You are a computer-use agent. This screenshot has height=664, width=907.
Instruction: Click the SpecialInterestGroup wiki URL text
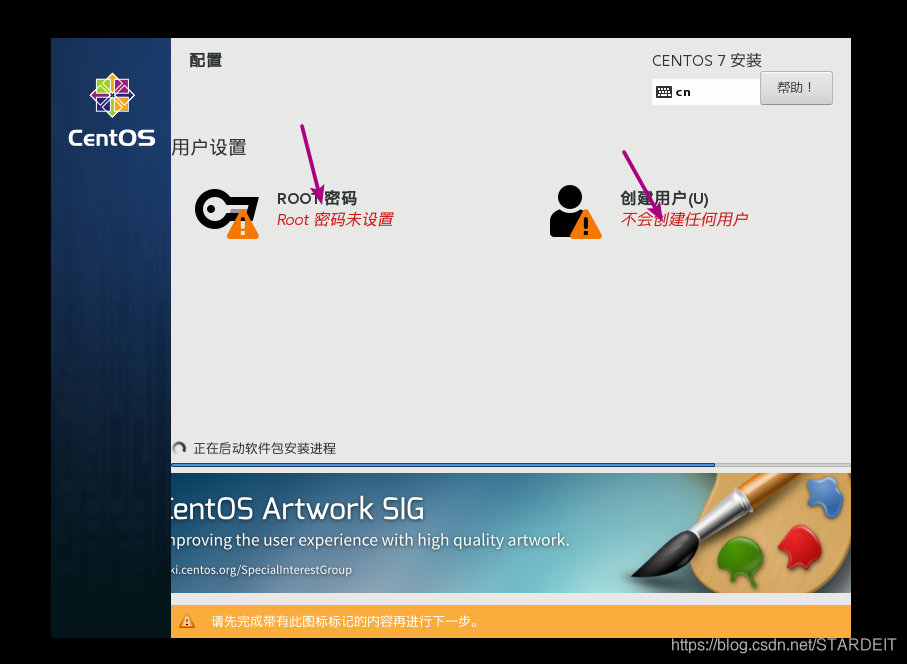(x=261, y=570)
